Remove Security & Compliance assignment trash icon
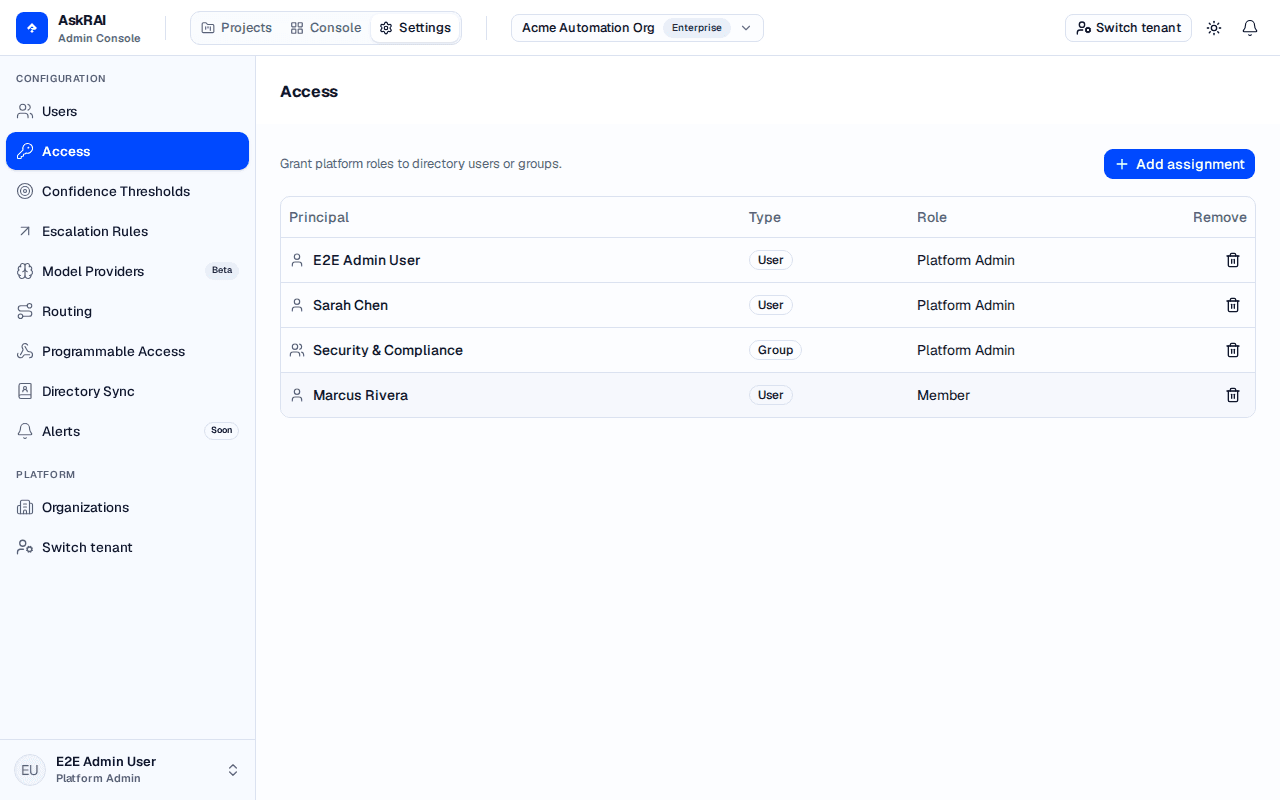 (x=1233, y=350)
